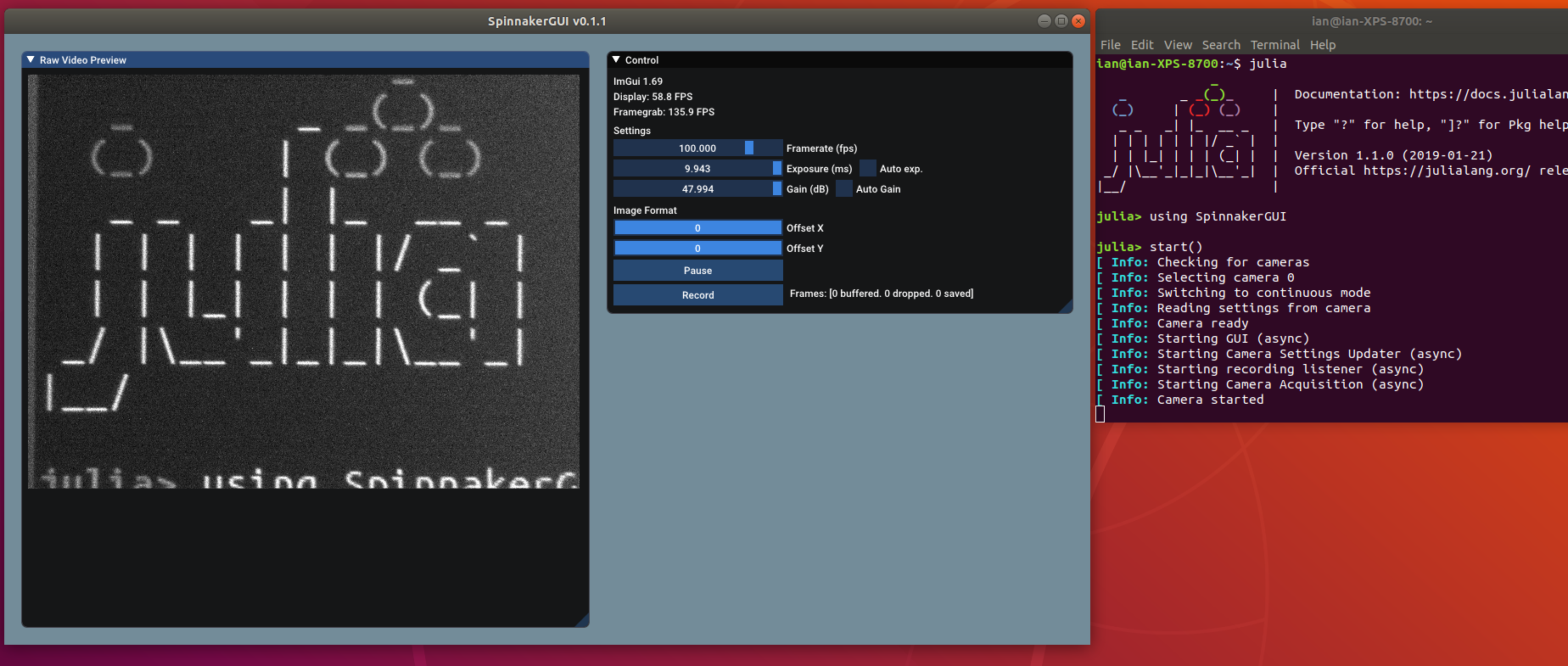The width and height of the screenshot is (1568, 666).
Task: Click the SpinnakerGUI v0.1.1 window title
Action: pos(547,21)
